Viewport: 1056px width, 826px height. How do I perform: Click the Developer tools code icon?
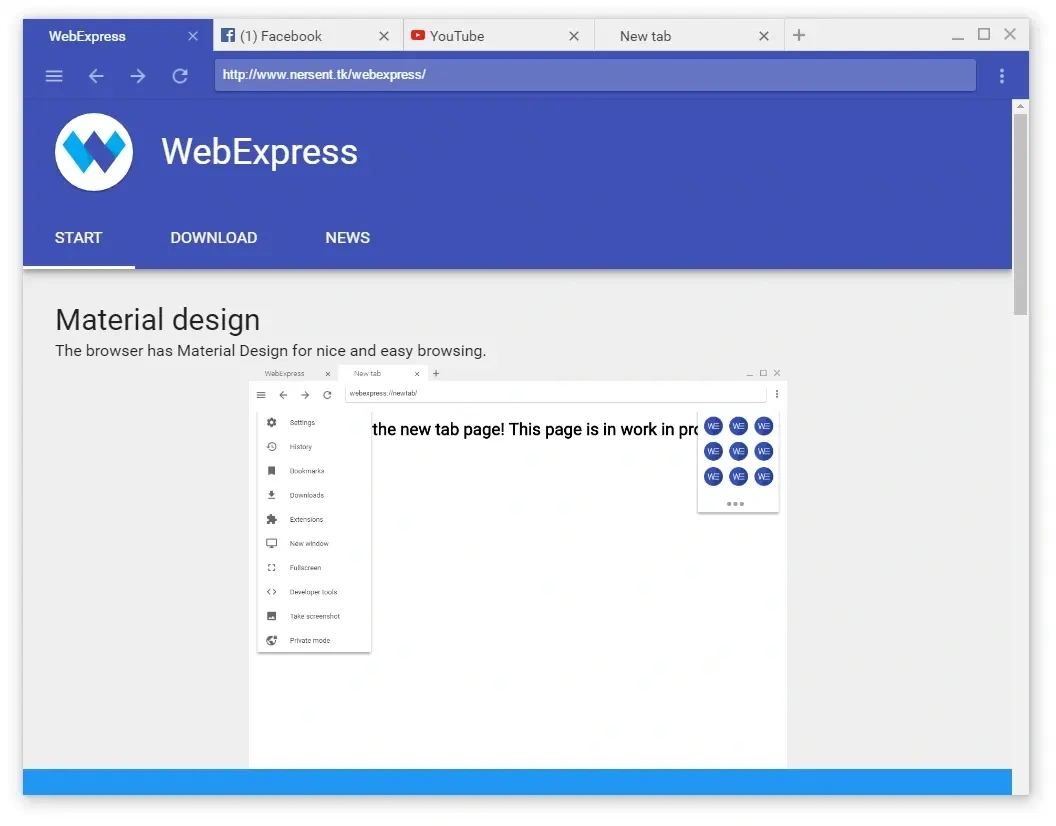click(271, 592)
